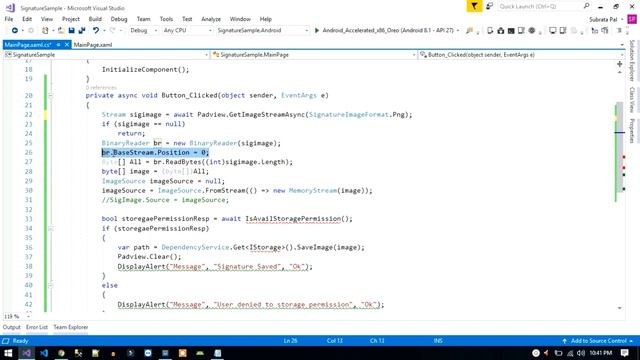Click the 0 references CodeLens link

[x=101, y=87]
